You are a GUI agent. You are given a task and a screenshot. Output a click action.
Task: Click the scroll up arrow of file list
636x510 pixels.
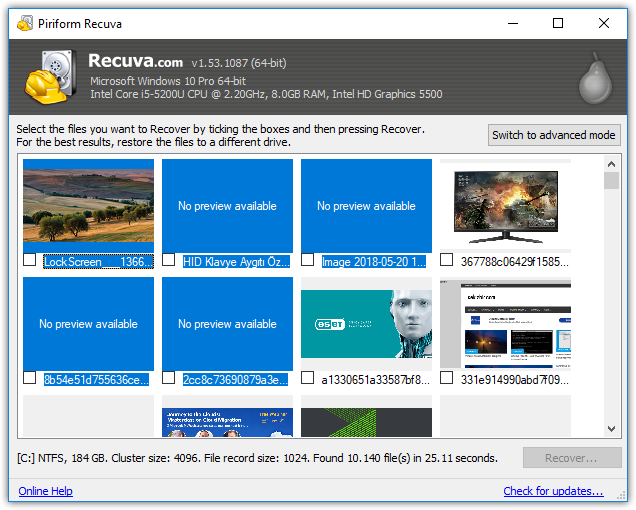611,164
